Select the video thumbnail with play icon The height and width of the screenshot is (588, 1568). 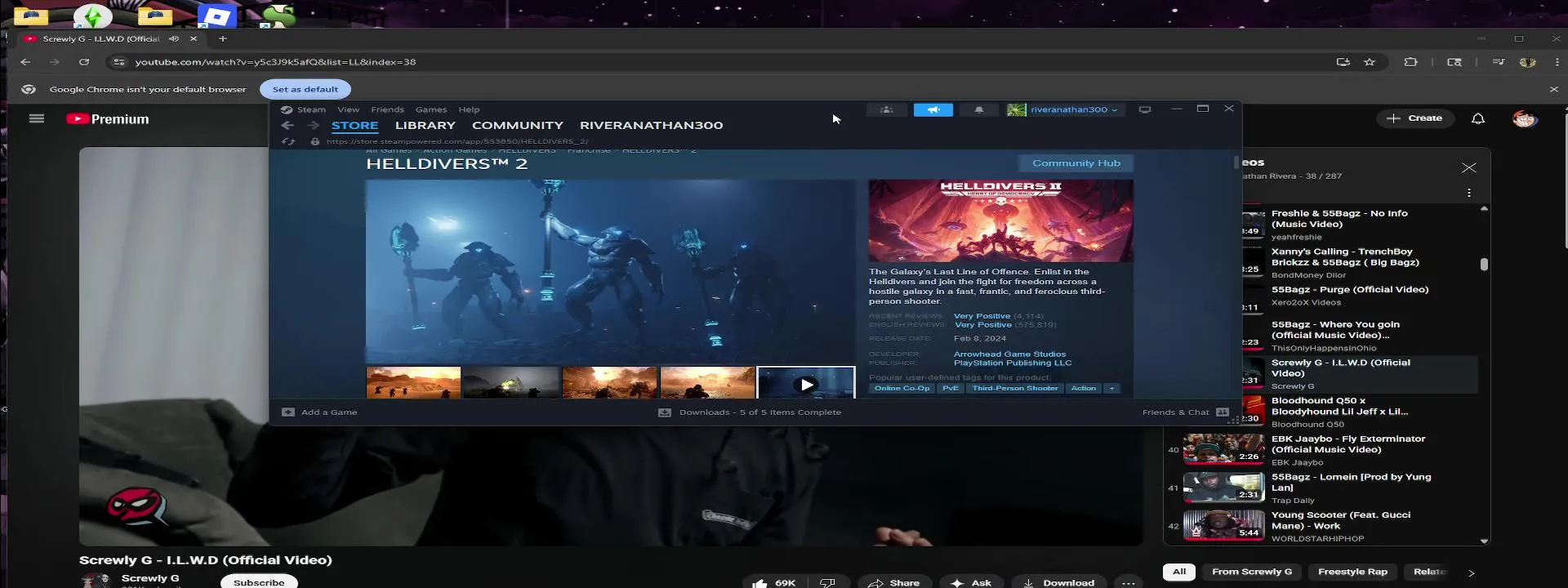click(806, 384)
